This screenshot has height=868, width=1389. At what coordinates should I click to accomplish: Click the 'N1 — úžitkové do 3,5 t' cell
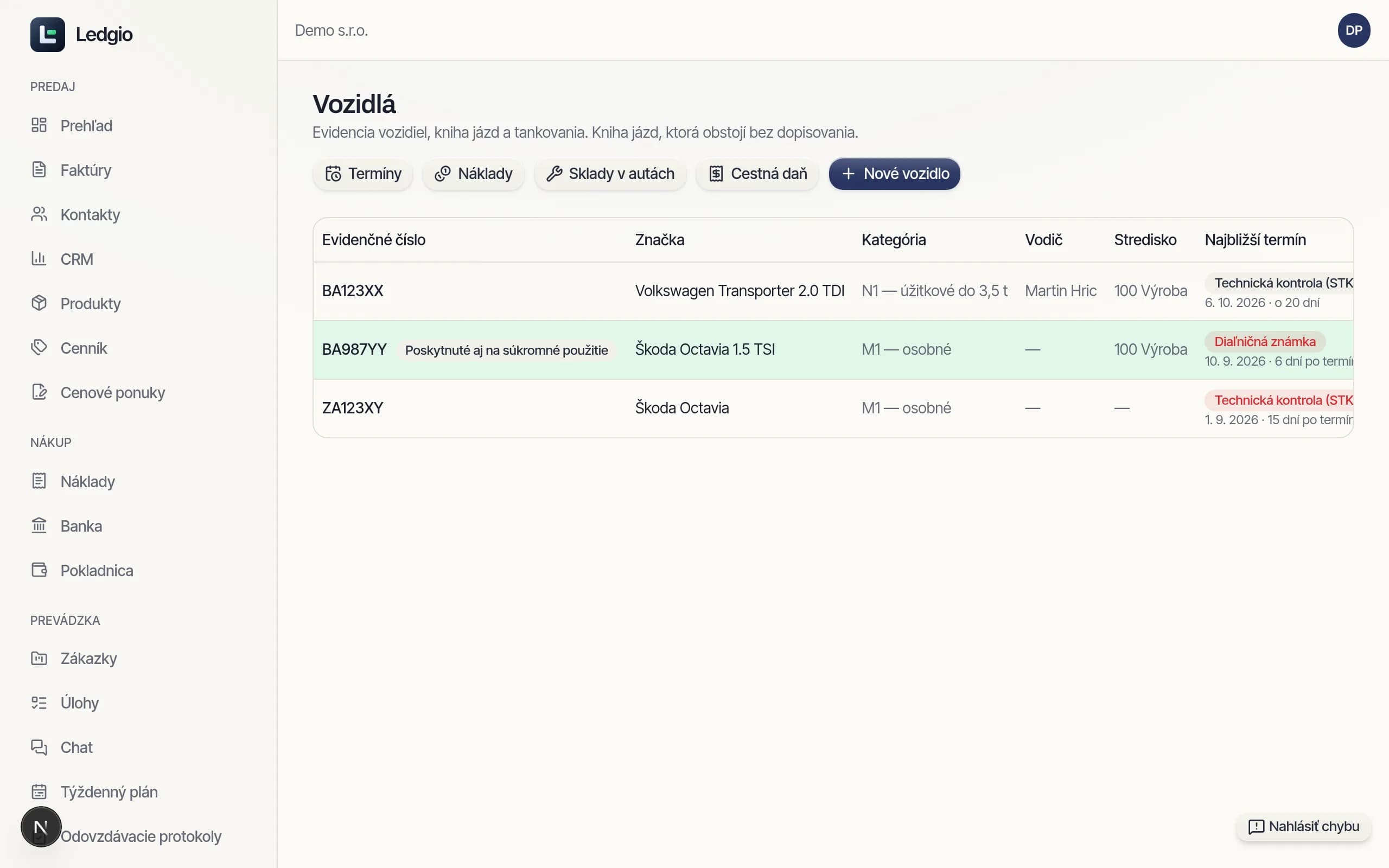[x=934, y=291]
